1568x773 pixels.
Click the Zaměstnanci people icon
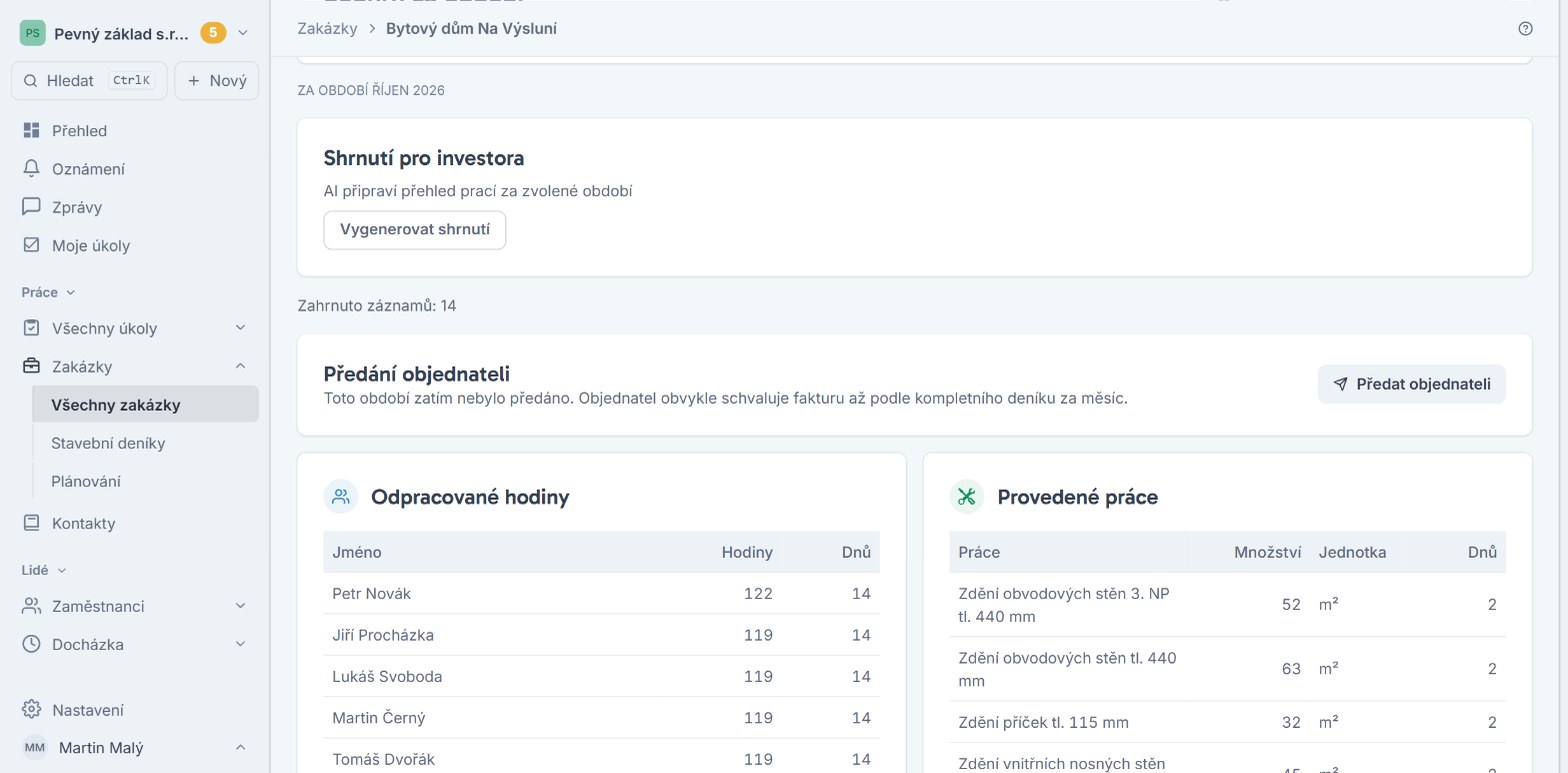click(32, 606)
